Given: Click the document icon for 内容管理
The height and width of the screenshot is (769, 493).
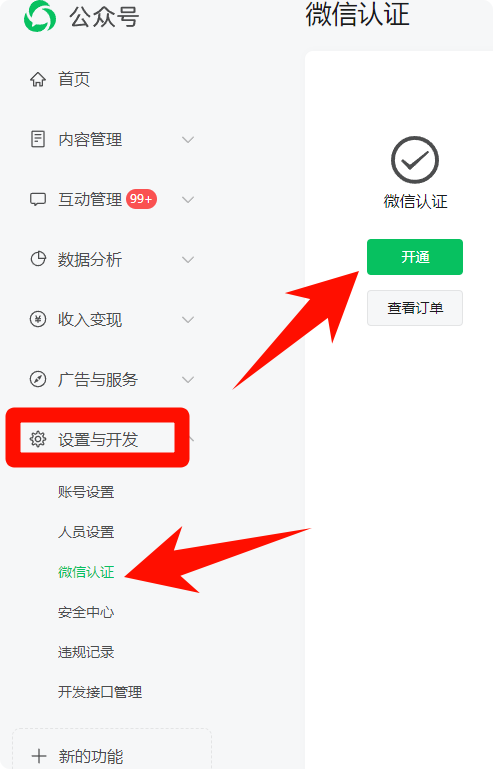Looking at the screenshot, I should 38,139.
